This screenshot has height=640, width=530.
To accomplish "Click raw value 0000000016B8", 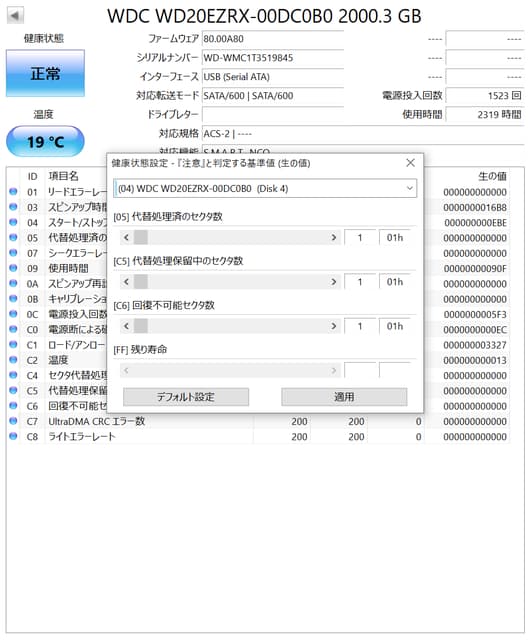I will click(x=475, y=207).
